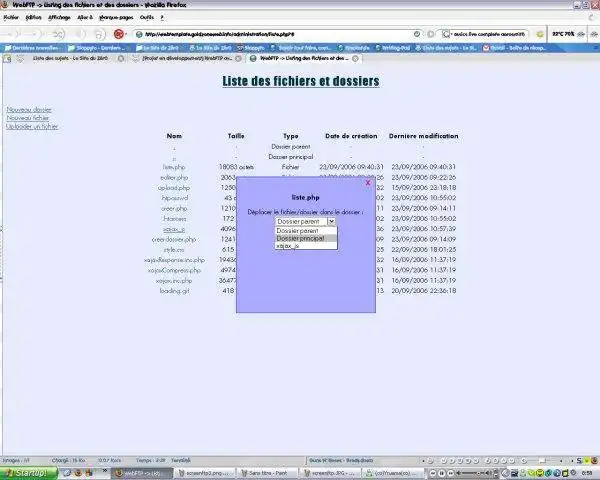Open the destination folder dropdown arrow

(331, 222)
